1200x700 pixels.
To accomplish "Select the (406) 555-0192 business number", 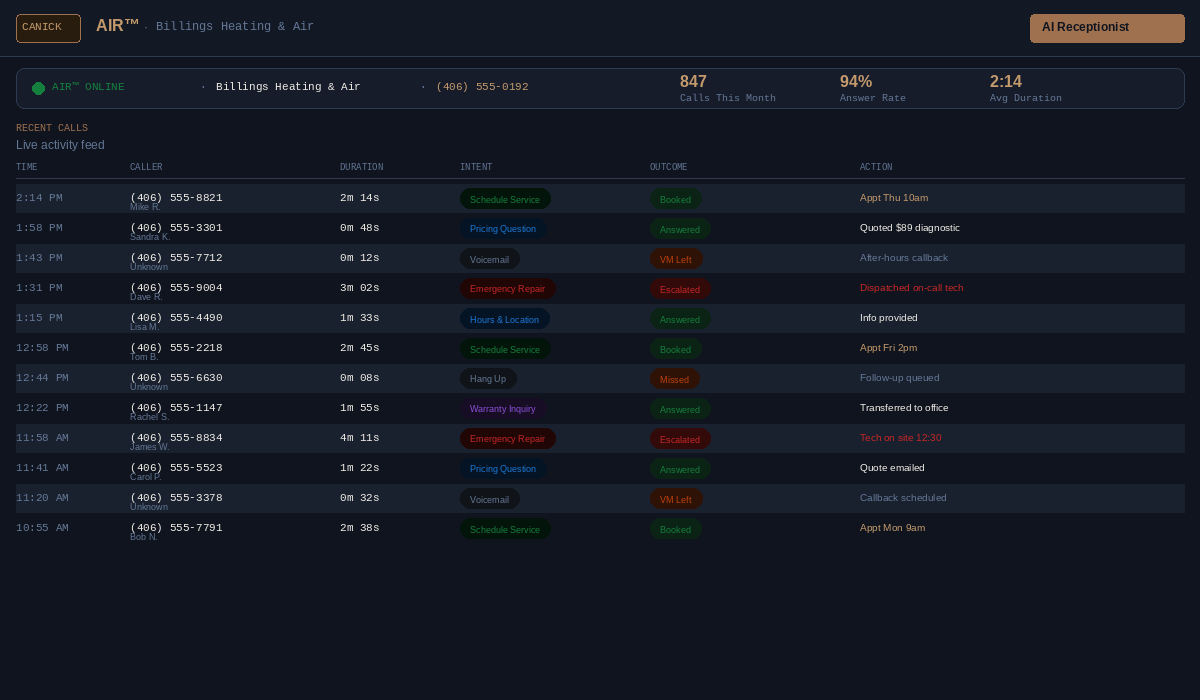I will click(482, 87).
